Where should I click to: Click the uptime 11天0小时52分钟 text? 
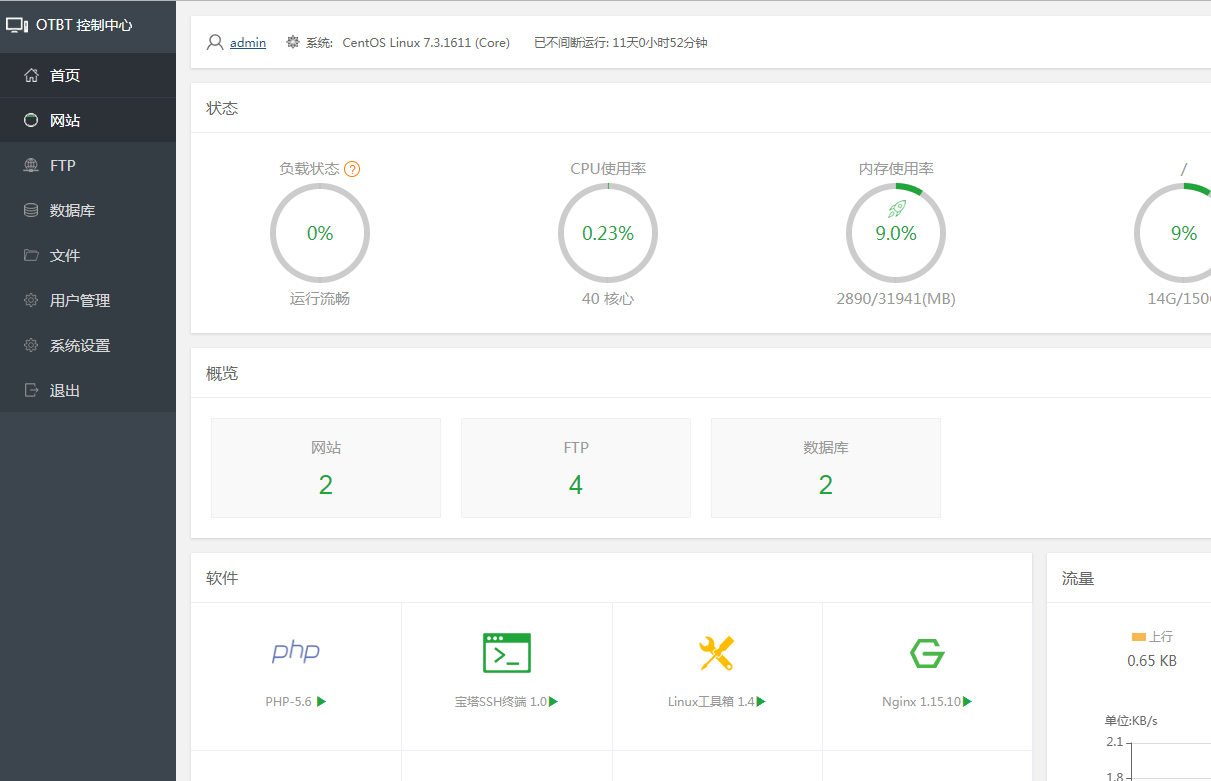[x=658, y=42]
